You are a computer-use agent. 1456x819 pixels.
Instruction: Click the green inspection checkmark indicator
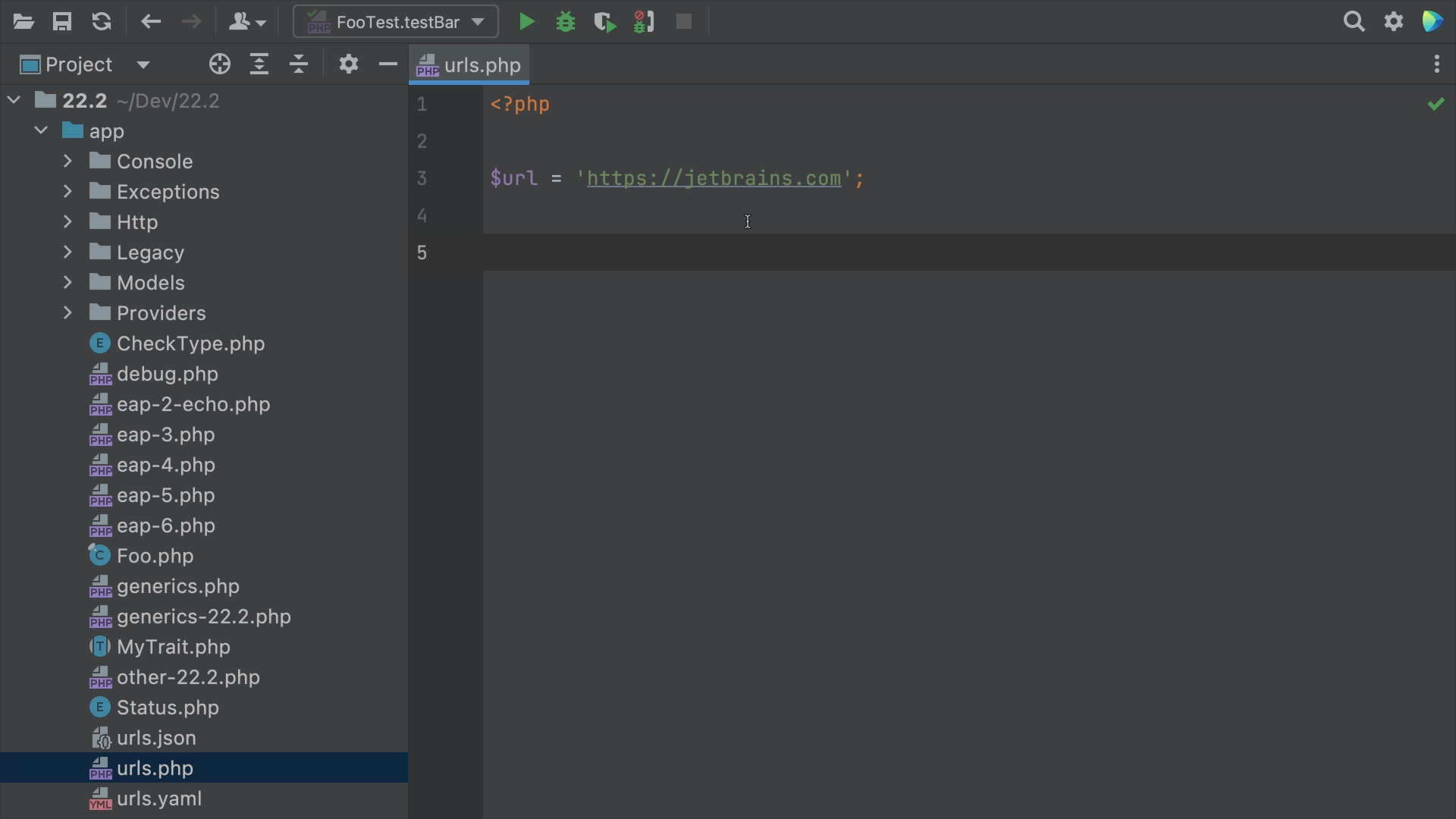click(1436, 105)
